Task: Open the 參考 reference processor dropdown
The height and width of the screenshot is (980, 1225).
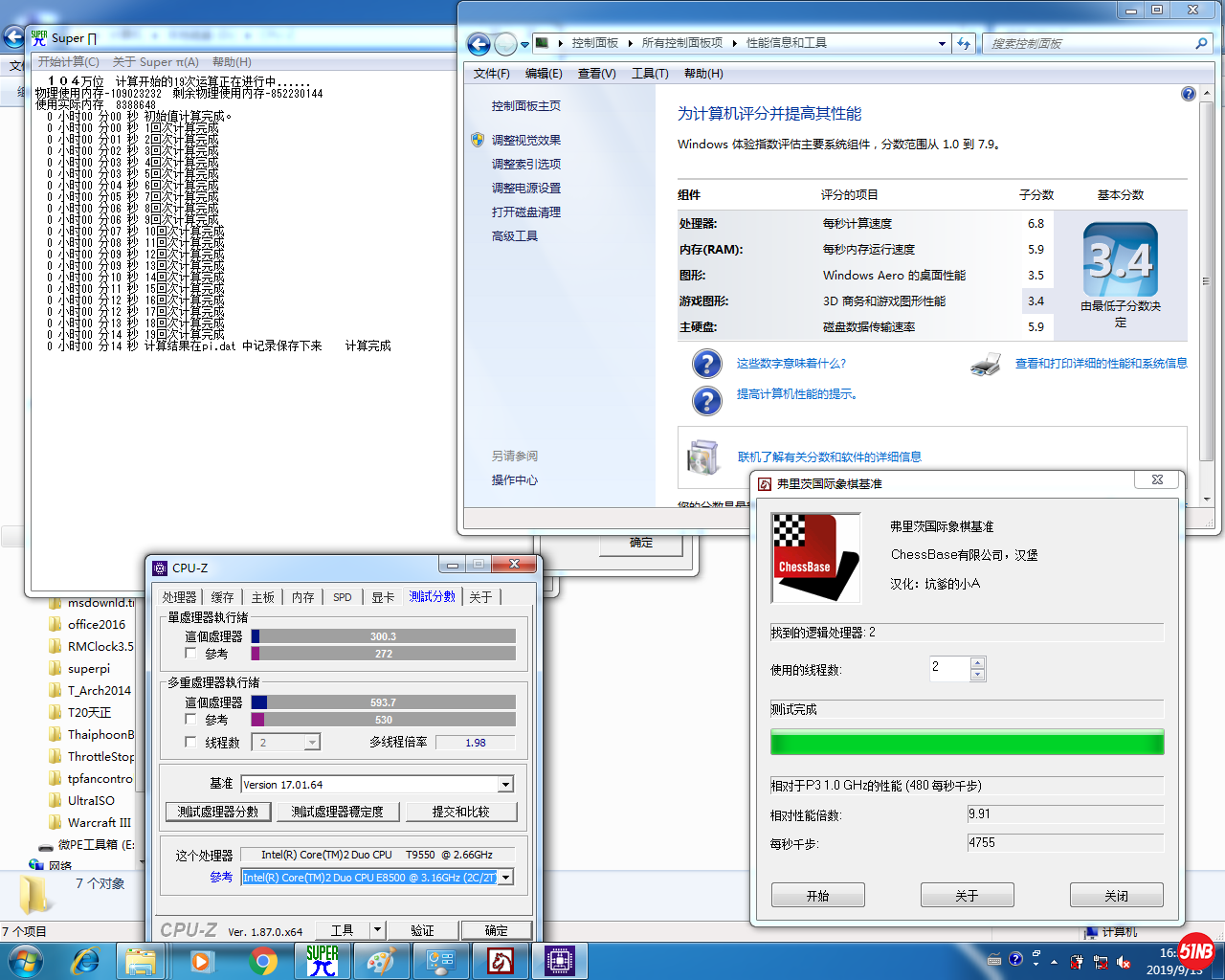Action: pos(505,877)
